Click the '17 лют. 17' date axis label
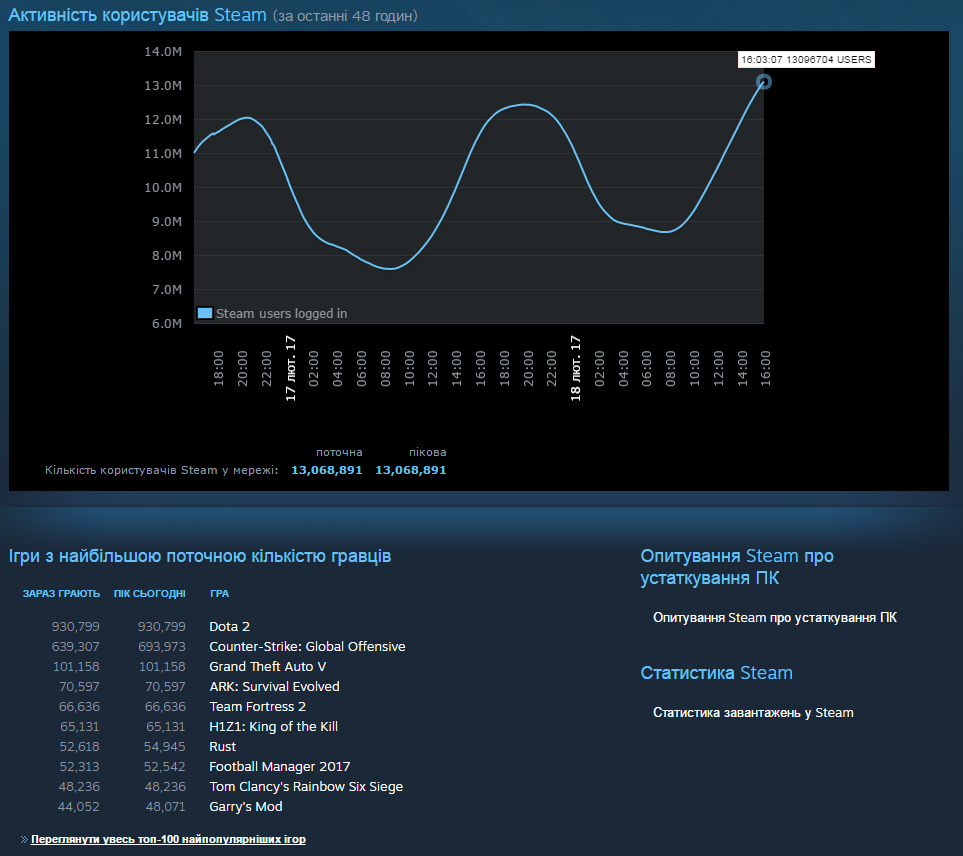This screenshot has width=963, height=856. point(290,368)
